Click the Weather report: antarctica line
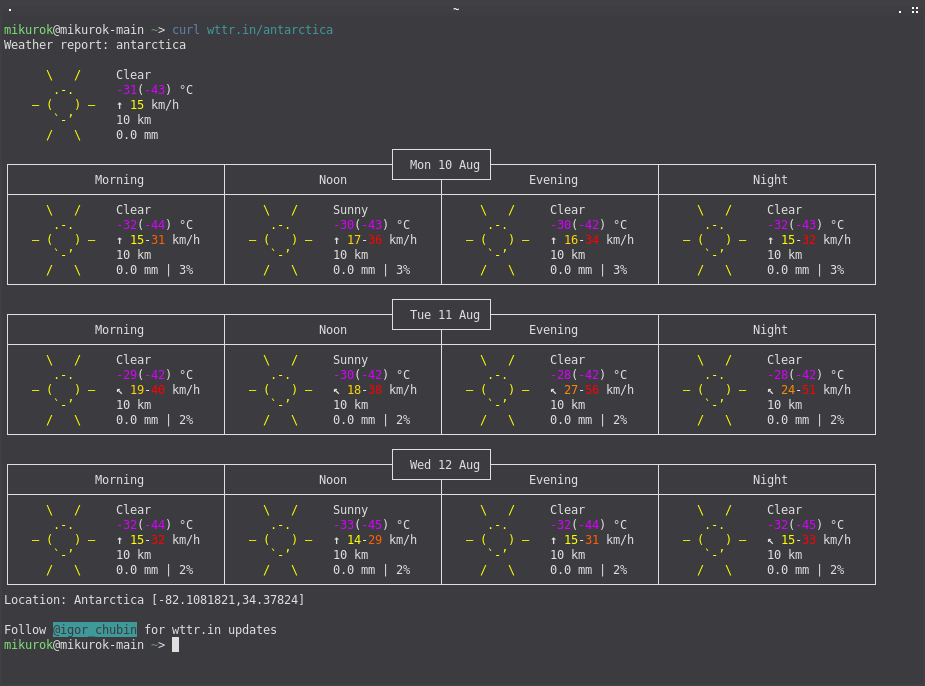 click(x=95, y=45)
